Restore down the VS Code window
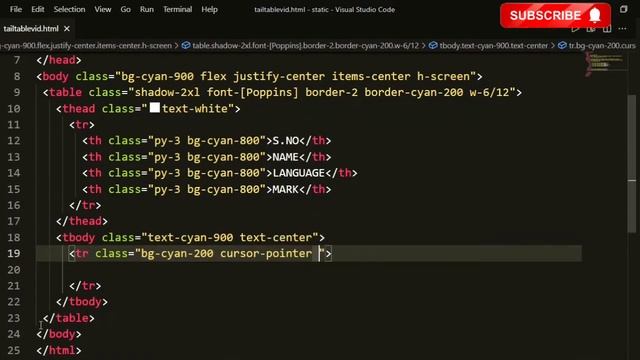 coord(623,9)
